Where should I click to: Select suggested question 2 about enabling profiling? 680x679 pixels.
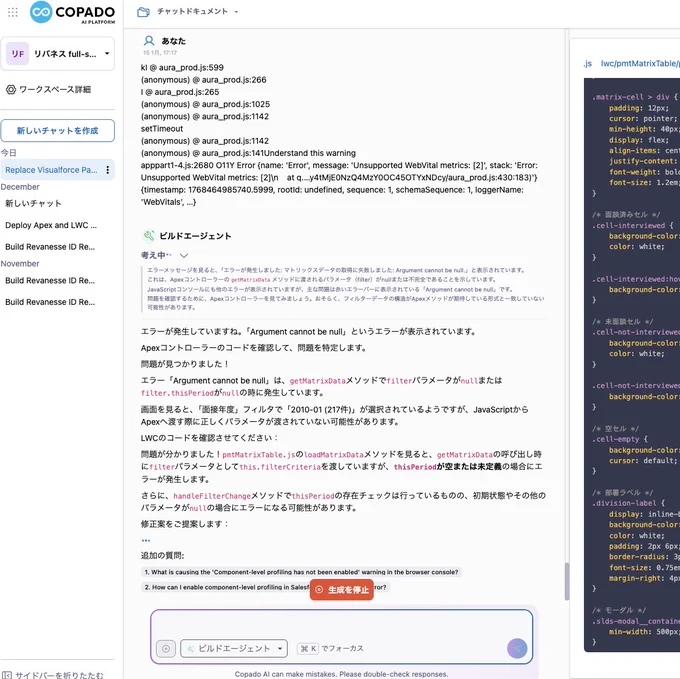265,587
